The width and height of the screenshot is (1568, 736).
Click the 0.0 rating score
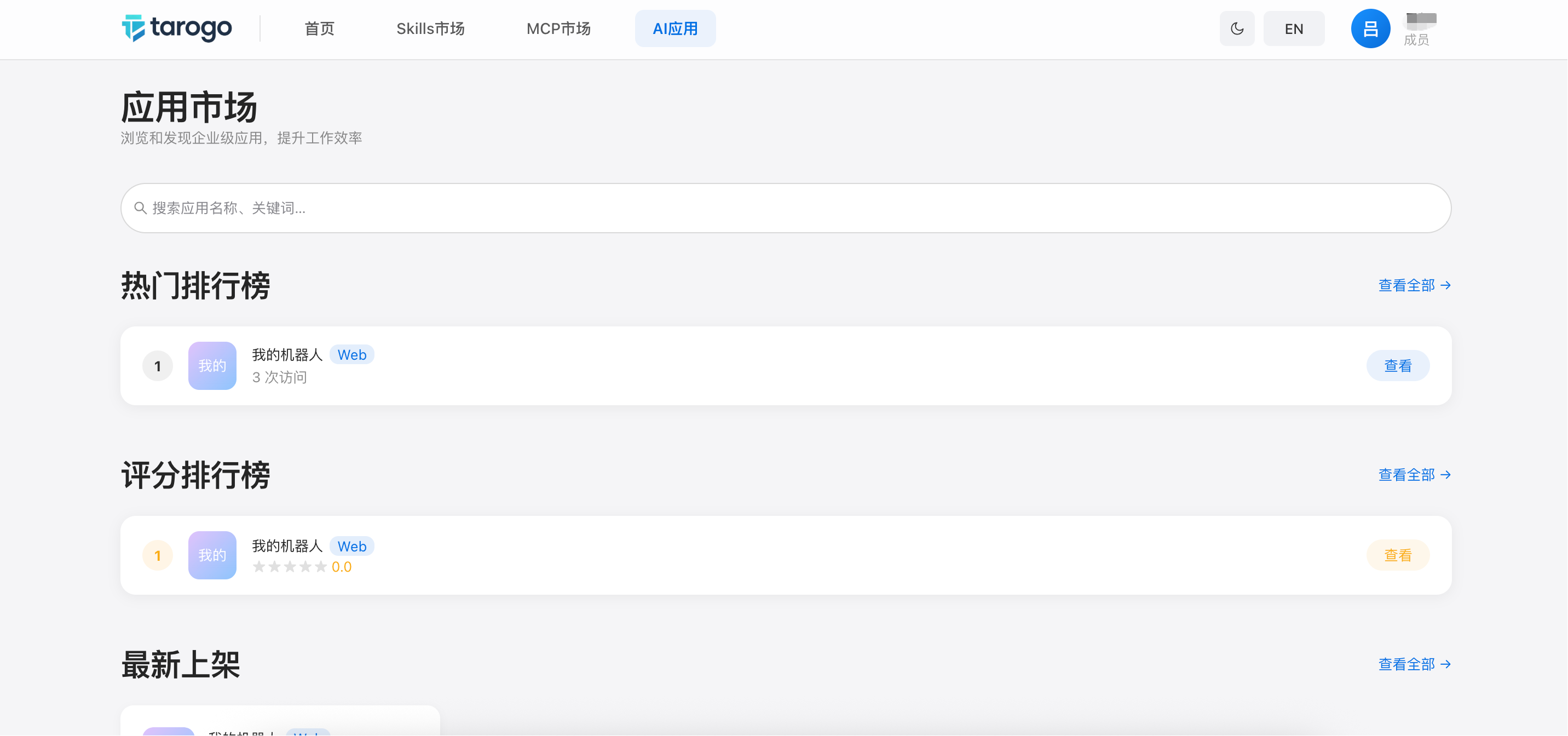tap(342, 567)
